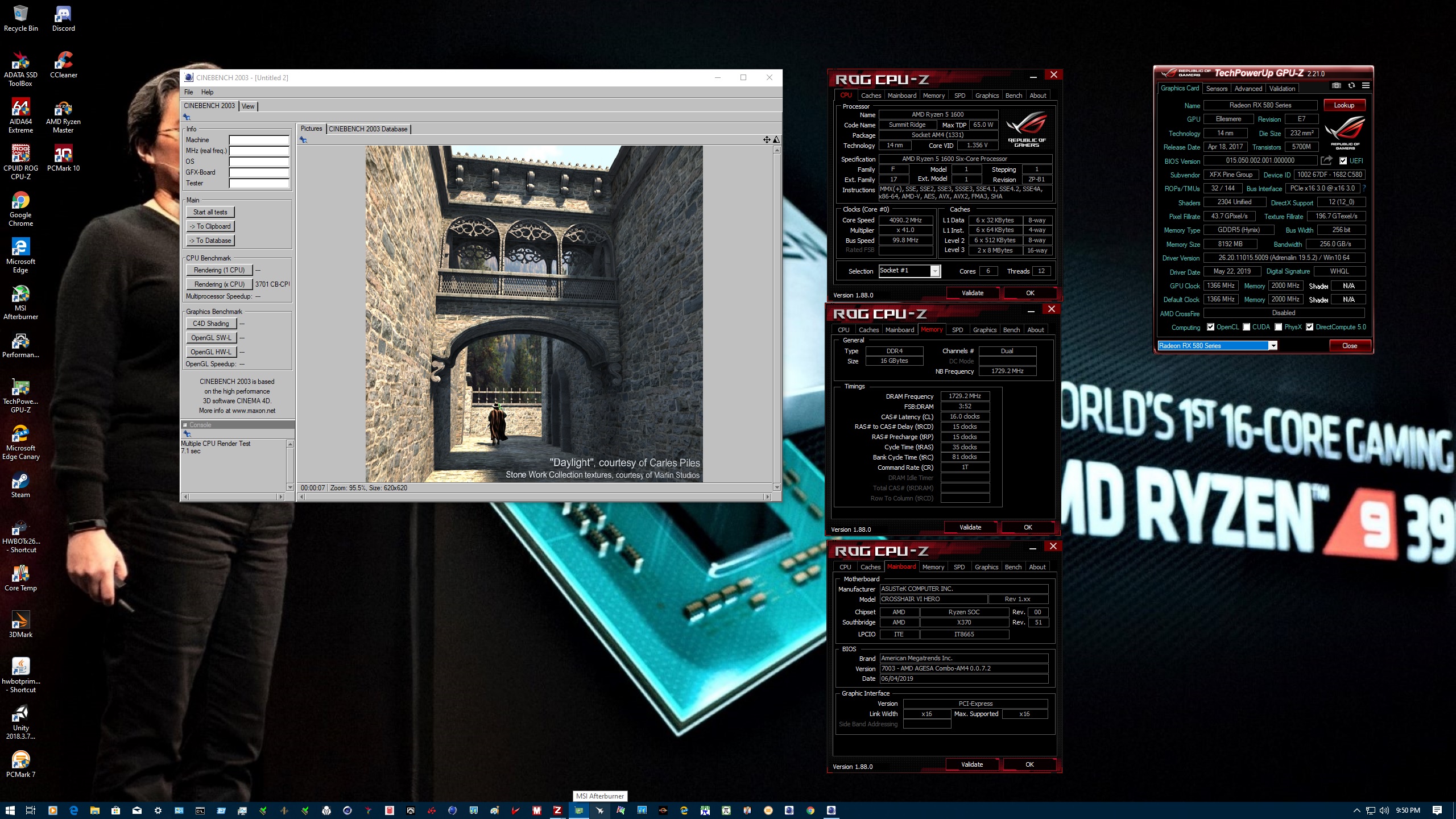Click the Tester input field in Cinebench
Viewport: 1456px width, 819px height.
point(259,183)
